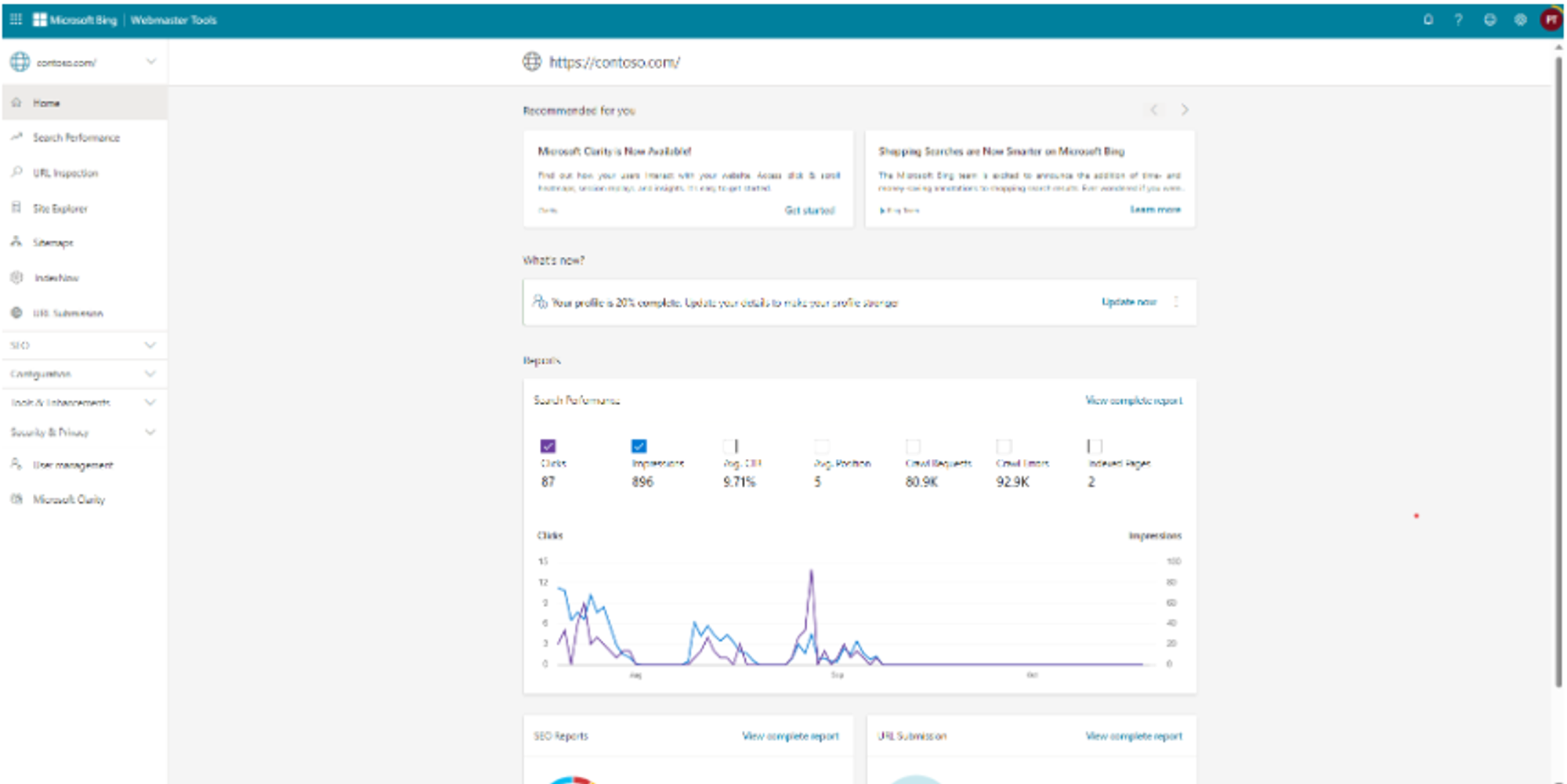Open URL Inspection page
1567x784 pixels.
point(85,172)
